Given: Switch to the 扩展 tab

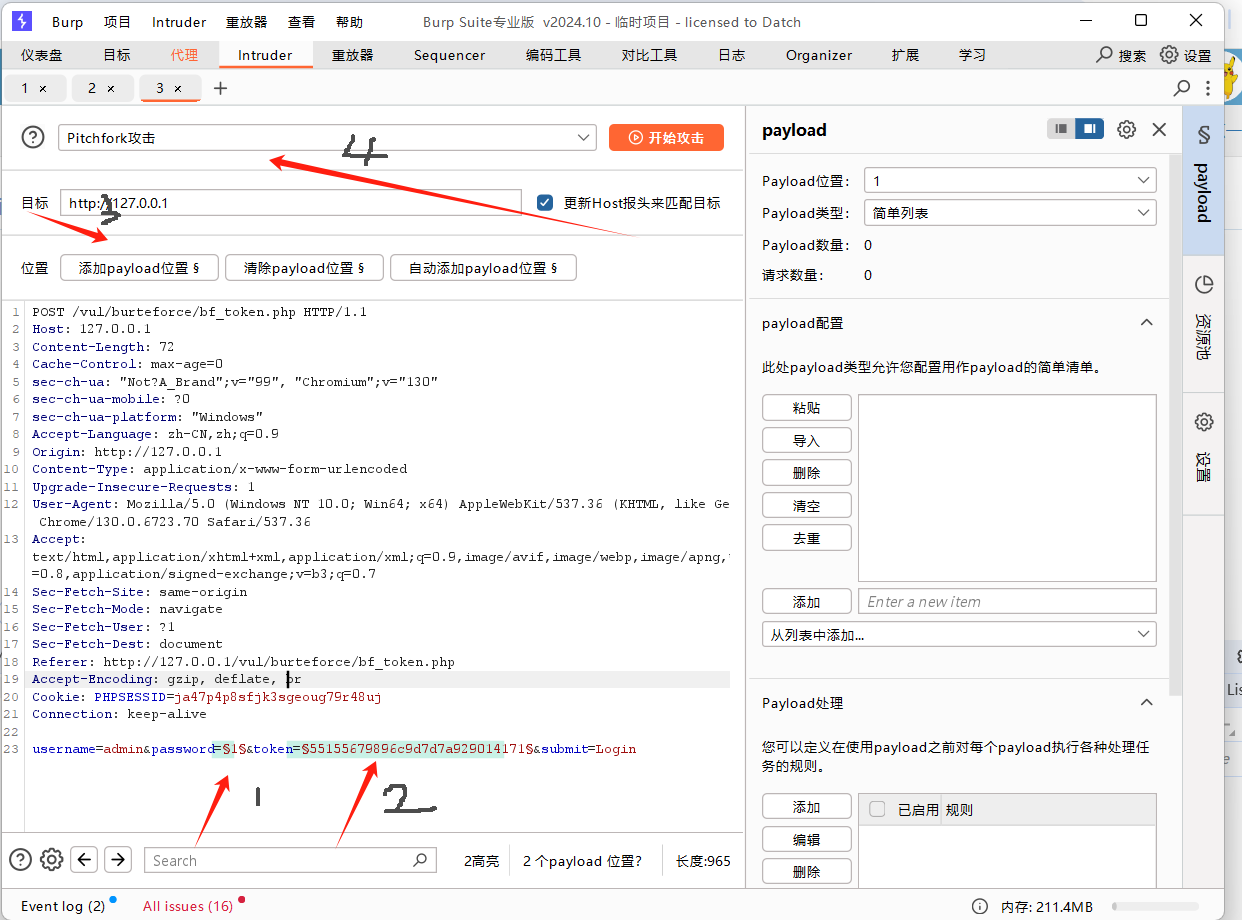Looking at the screenshot, I should [x=906, y=55].
